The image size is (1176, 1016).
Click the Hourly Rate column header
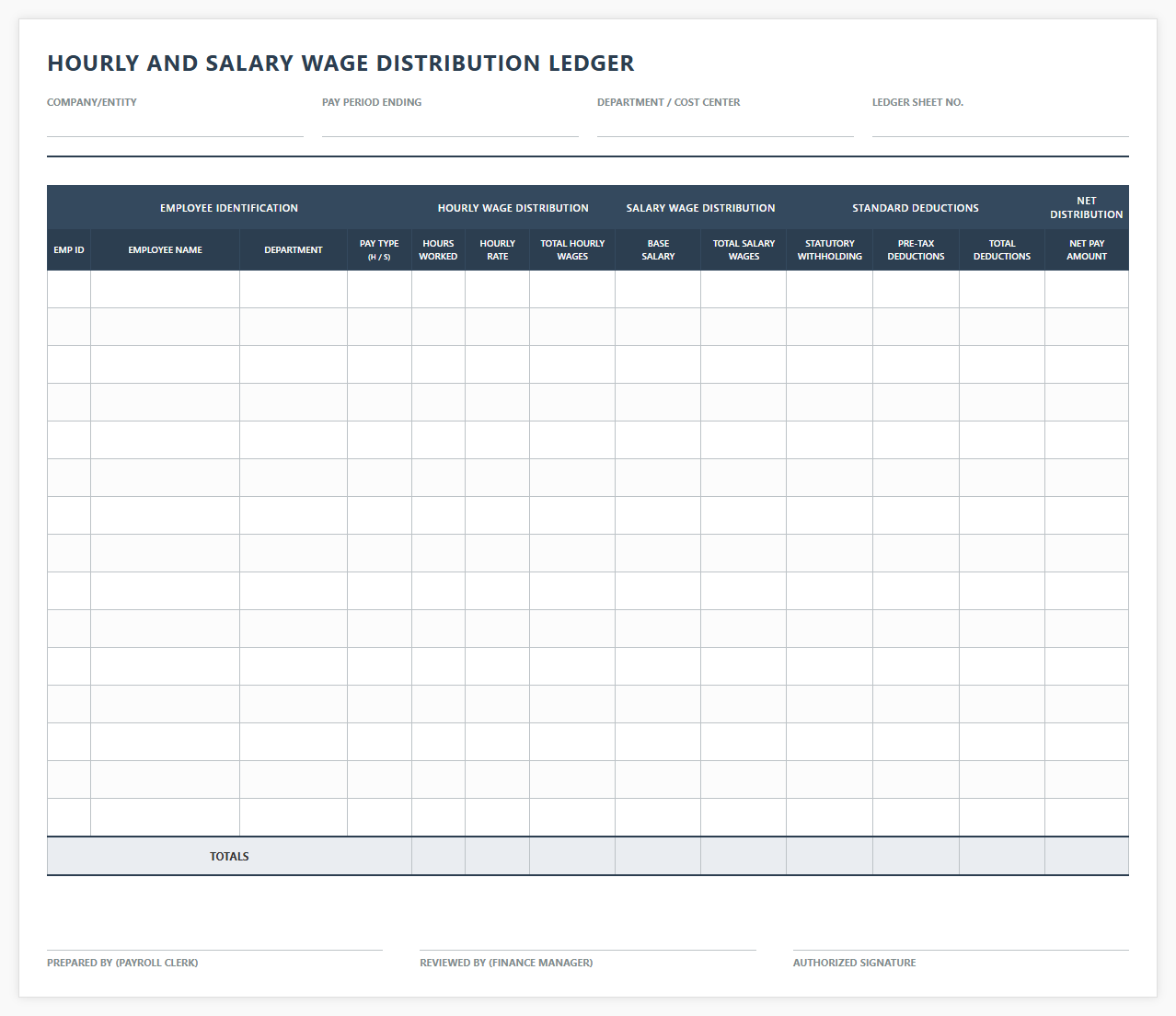click(497, 250)
